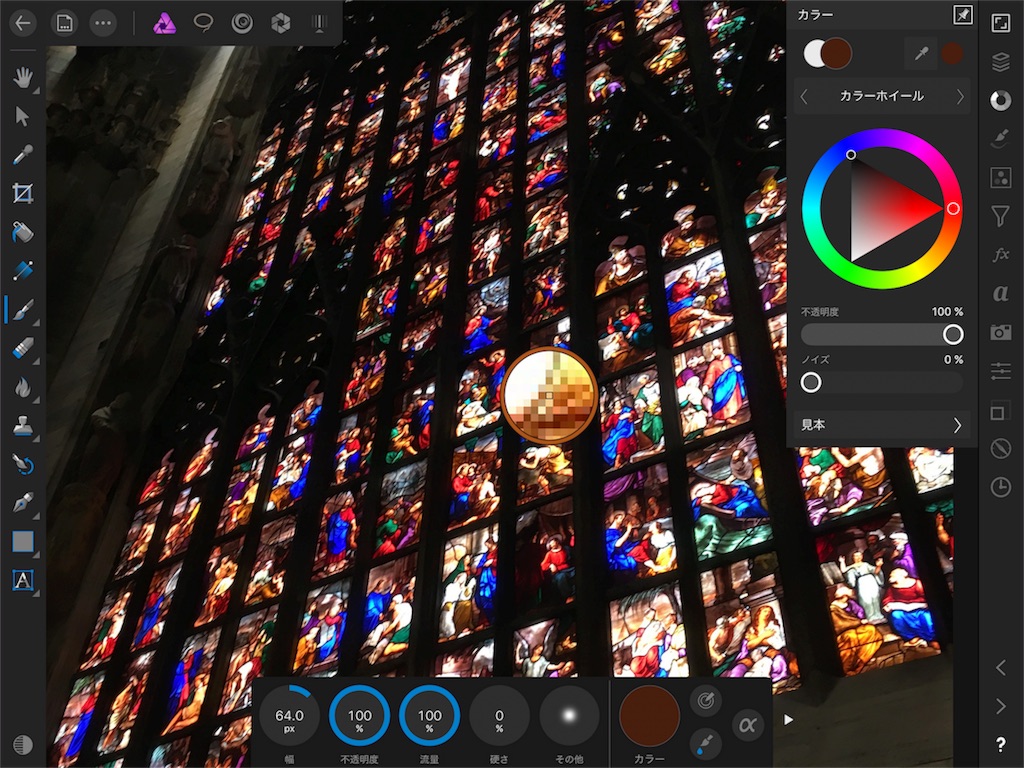Pin the Color panel open
Screen dimensions: 1024x768
click(963, 15)
